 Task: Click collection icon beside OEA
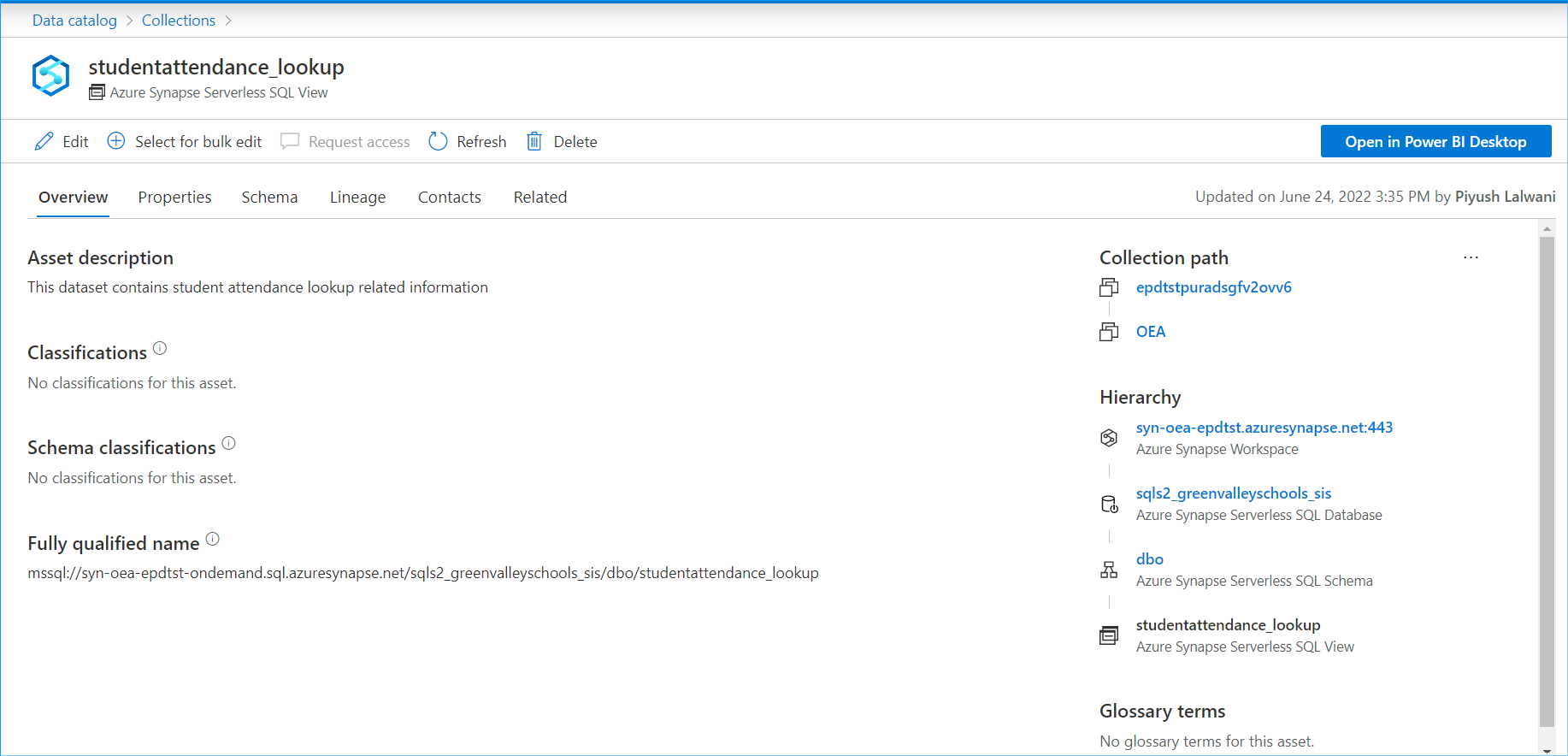click(1109, 332)
